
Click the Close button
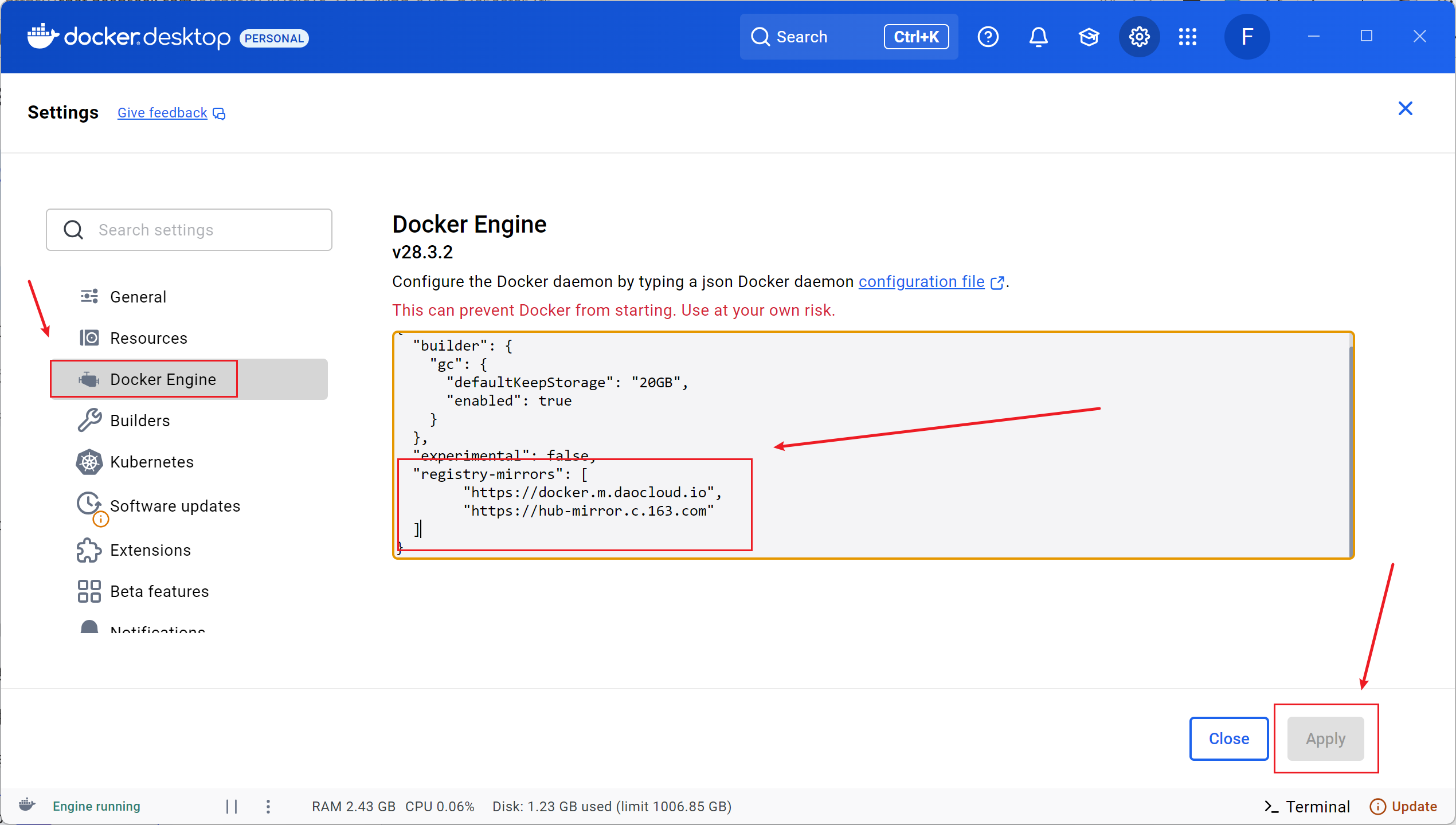click(x=1228, y=738)
